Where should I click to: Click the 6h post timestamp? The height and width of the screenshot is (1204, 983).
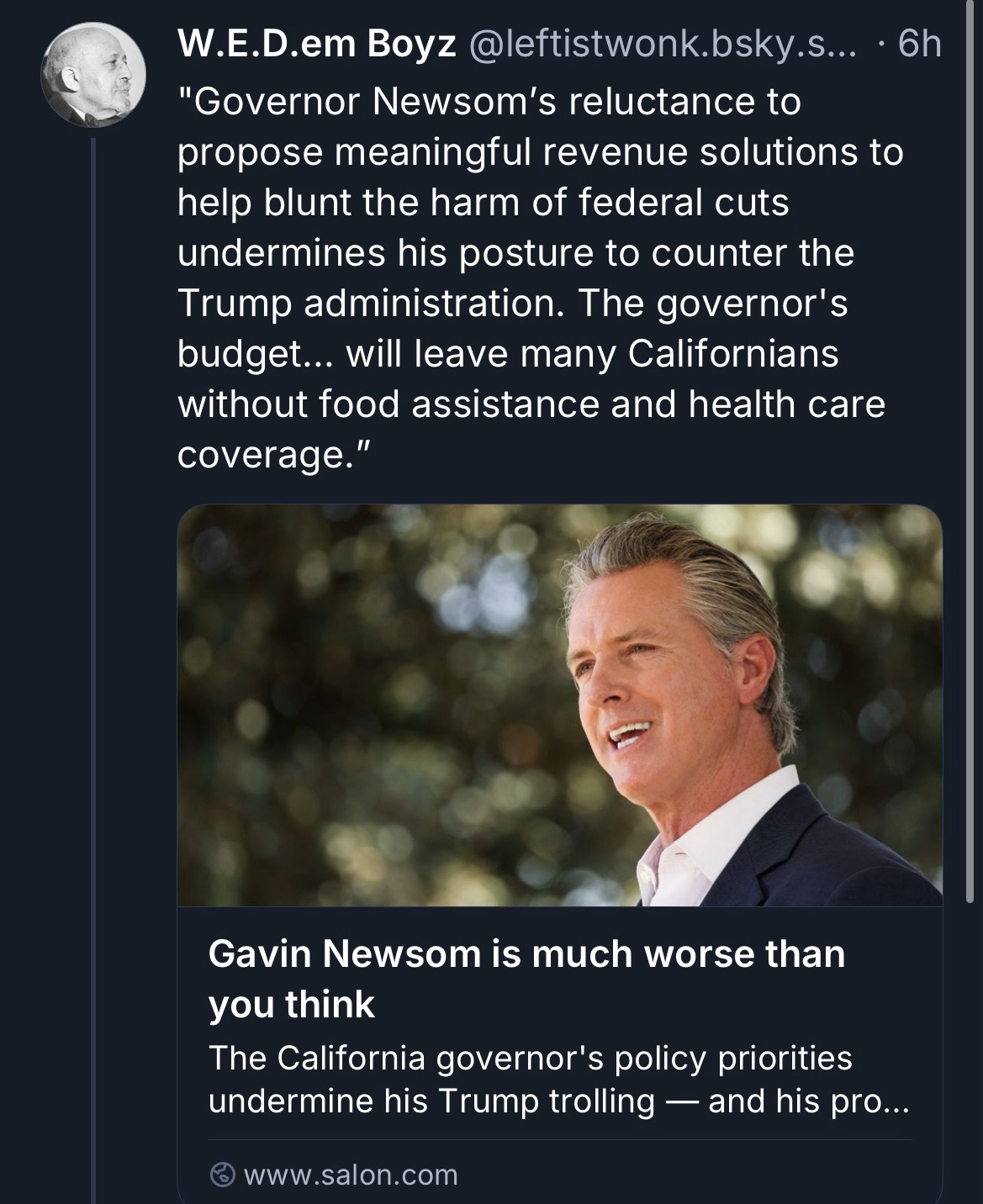tap(918, 45)
